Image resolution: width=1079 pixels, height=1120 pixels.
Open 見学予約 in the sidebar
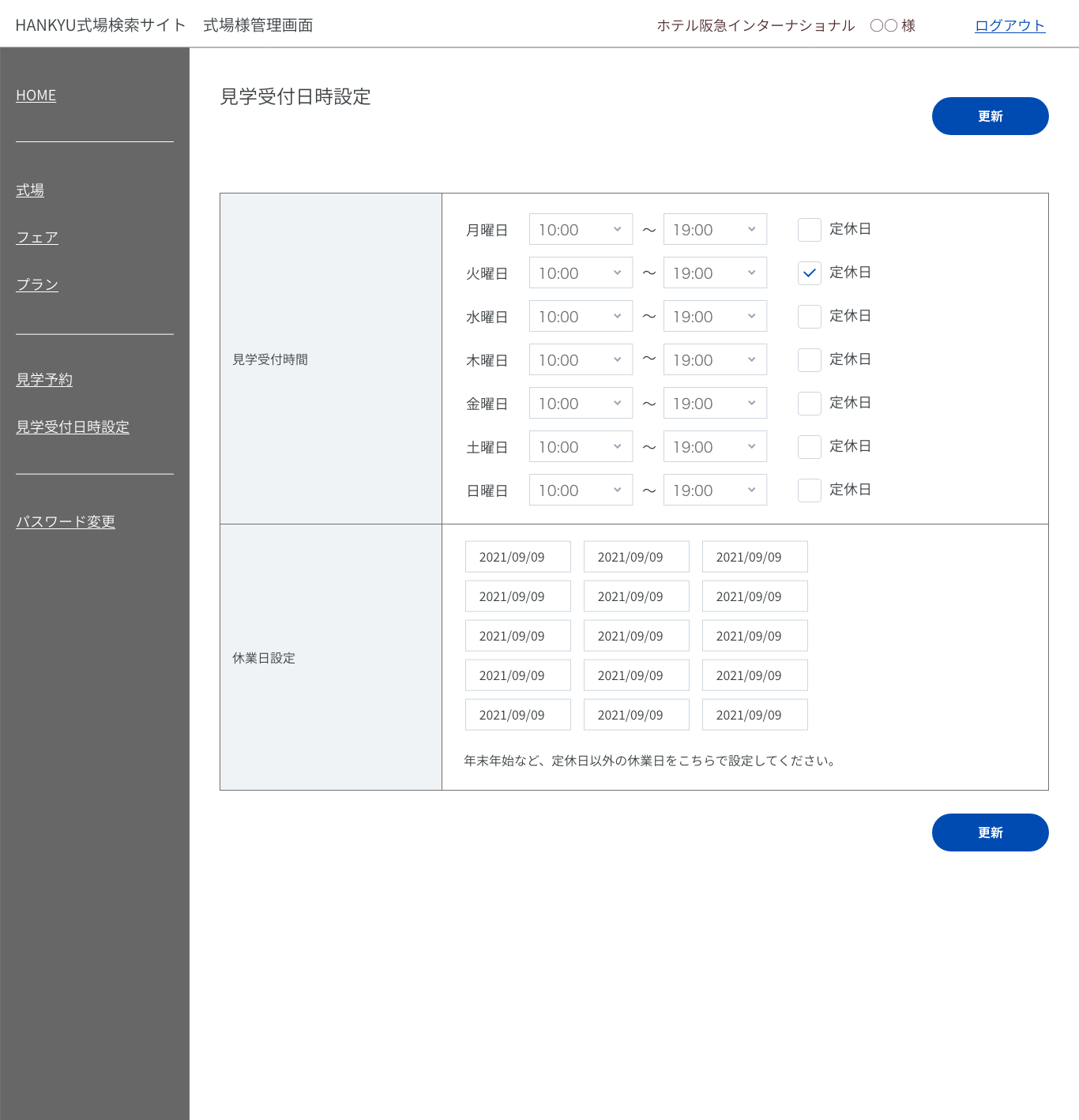point(44,380)
